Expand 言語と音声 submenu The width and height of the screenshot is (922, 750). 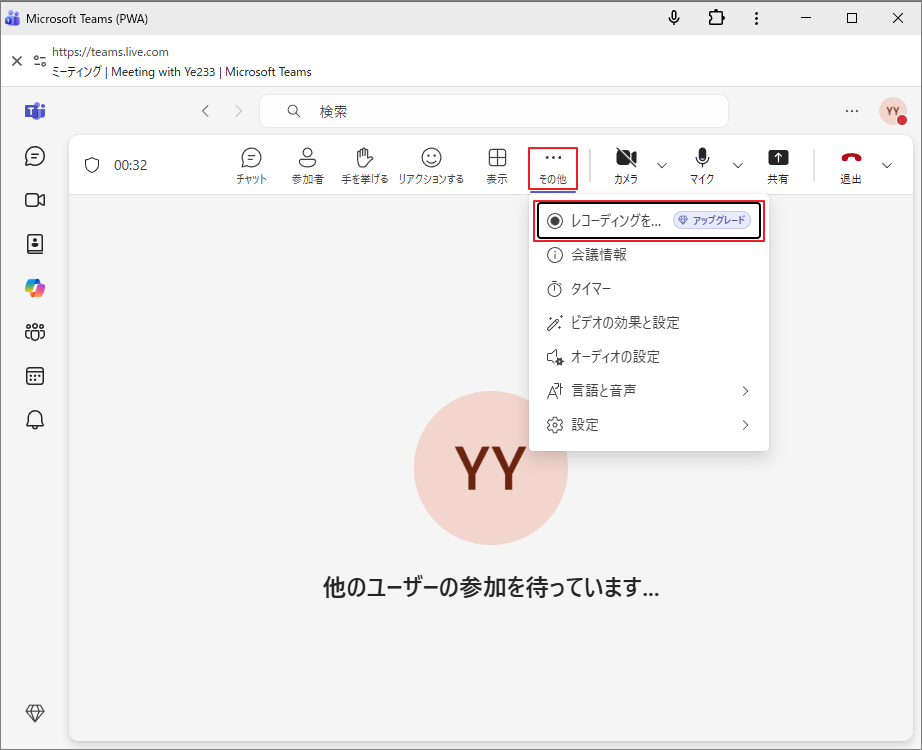[649, 391]
